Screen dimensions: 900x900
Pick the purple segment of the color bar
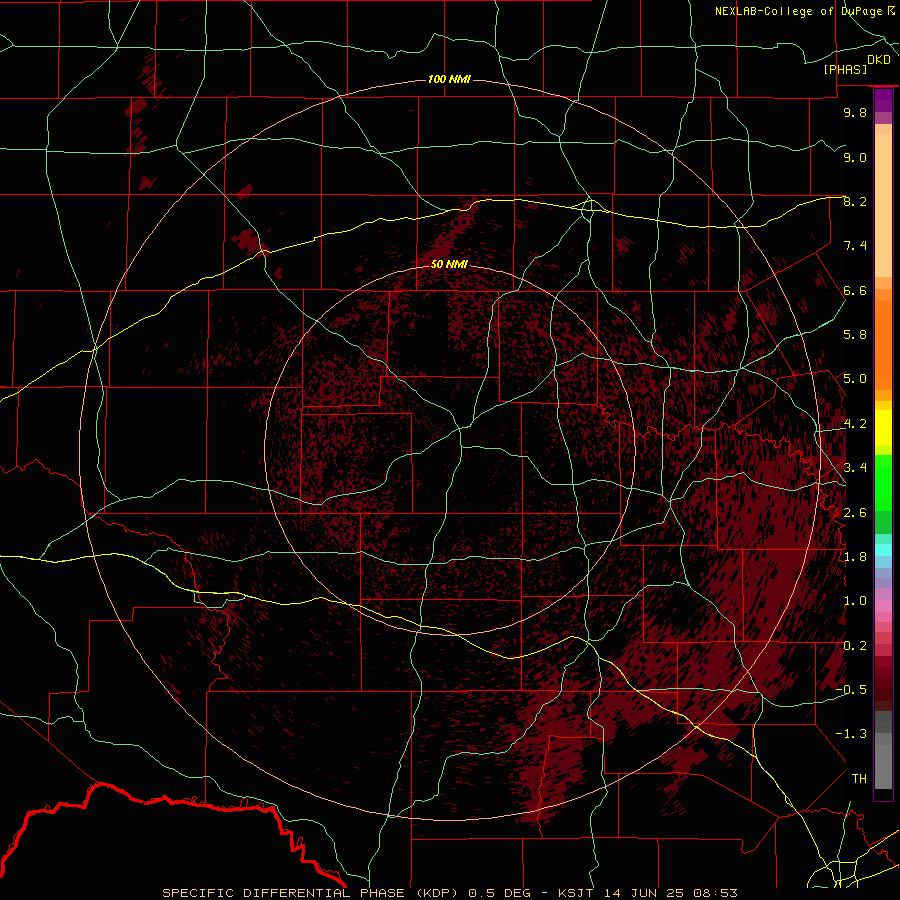coord(883,100)
